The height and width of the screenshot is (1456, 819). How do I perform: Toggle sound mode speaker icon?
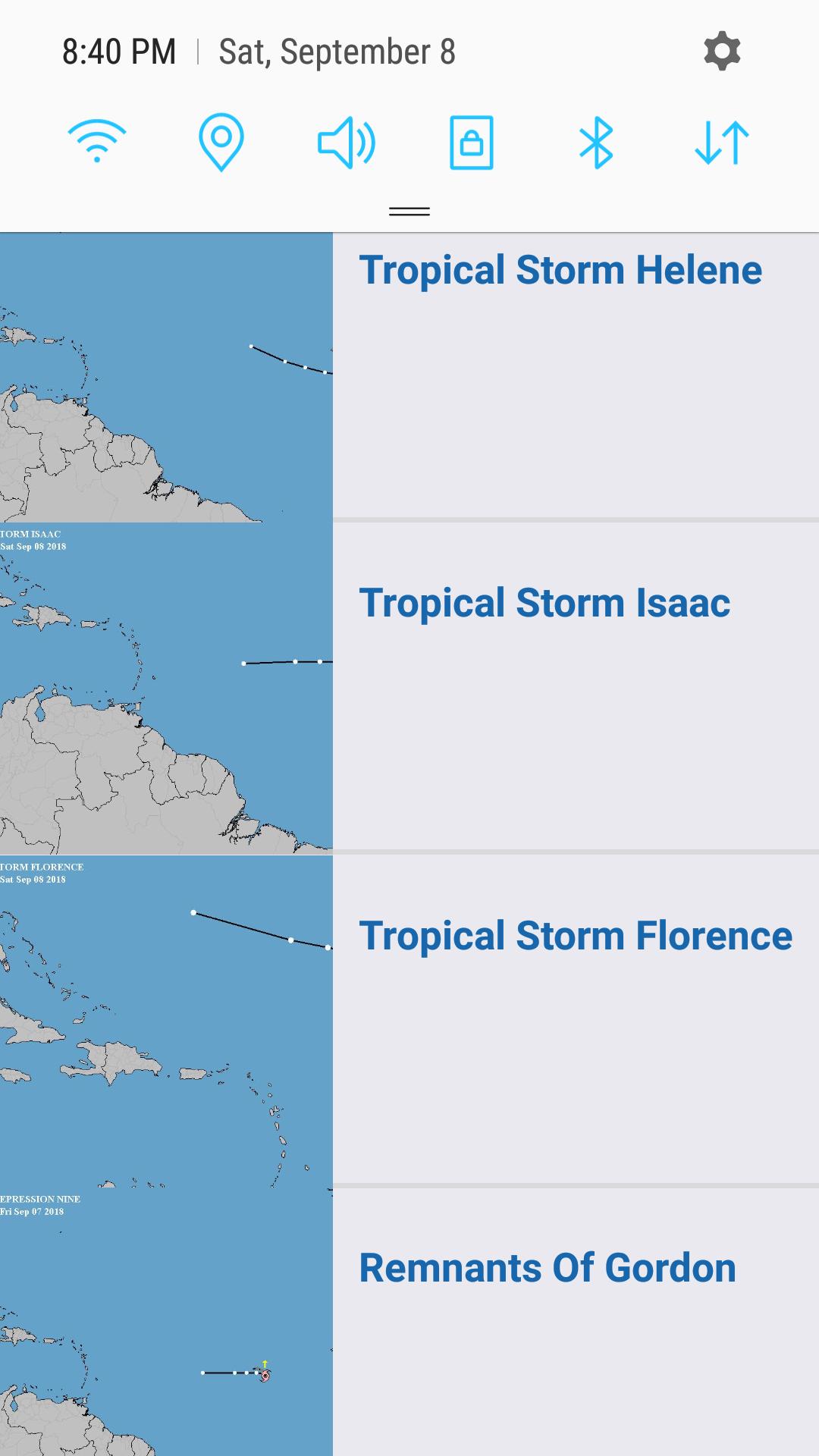click(x=346, y=142)
